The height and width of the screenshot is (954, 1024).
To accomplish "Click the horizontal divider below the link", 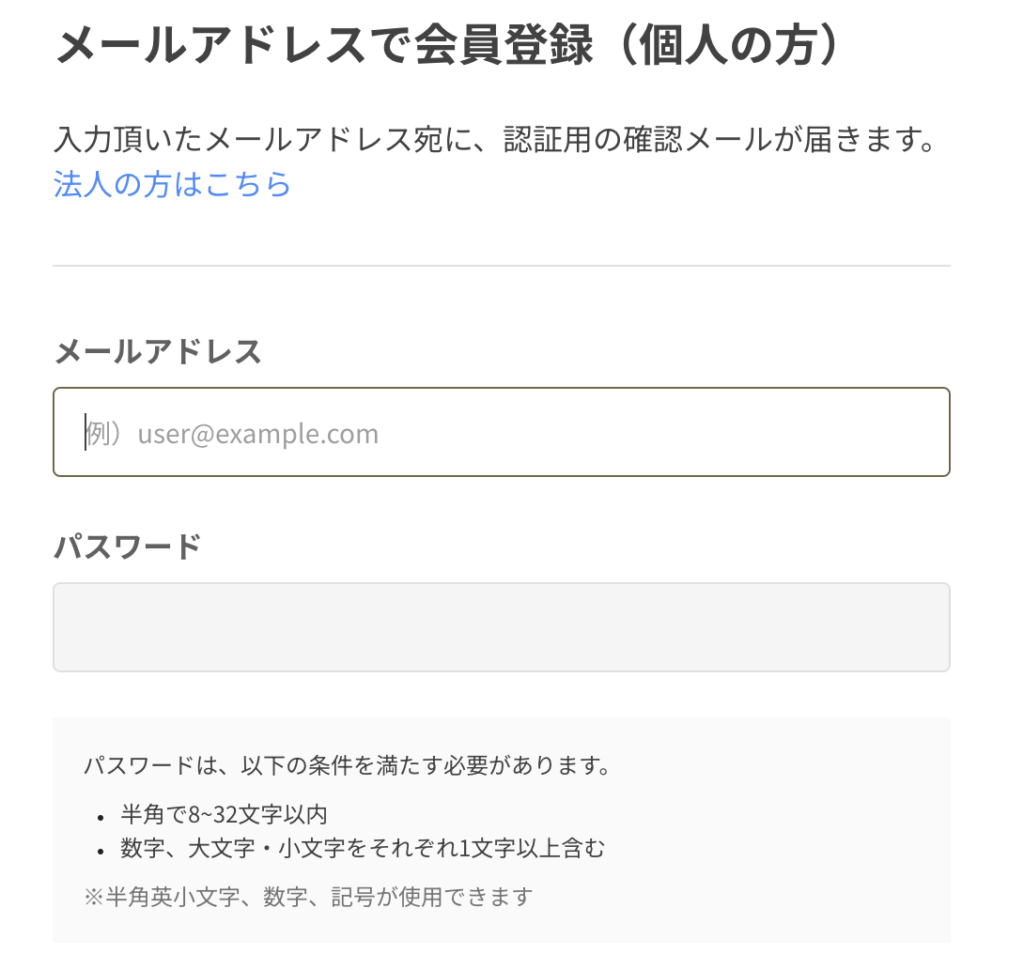I will point(501,266).
